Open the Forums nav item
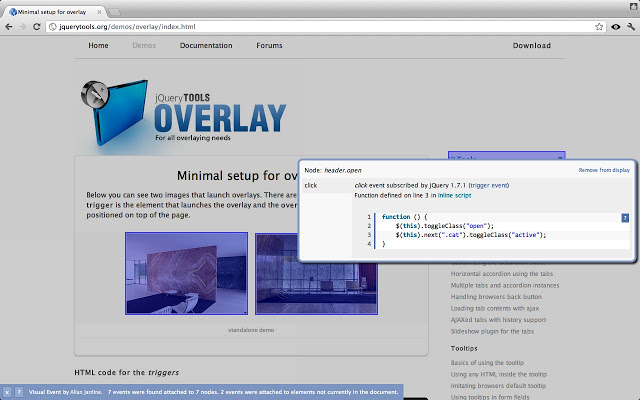The width and height of the screenshot is (640, 400). tap(269, 45)
